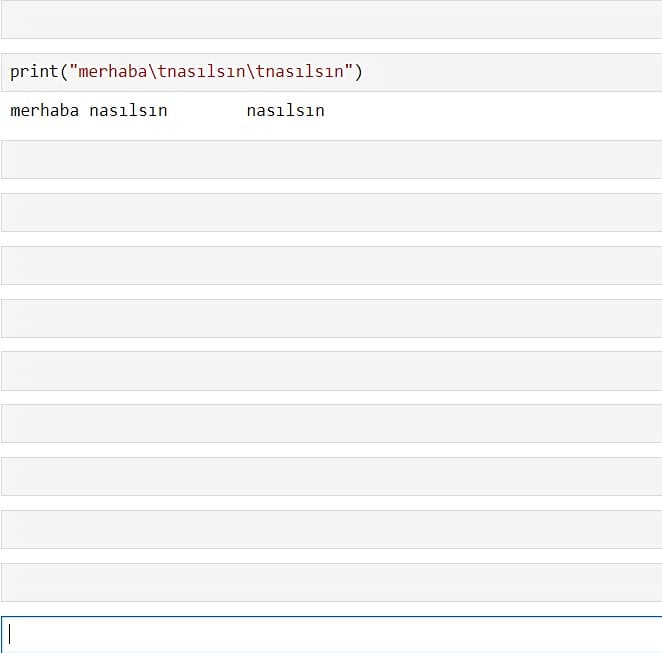Image resolution: width=662 pixels, height=653 pixels.
Task: Click the word print in code
Action: [x=34, y=72]
